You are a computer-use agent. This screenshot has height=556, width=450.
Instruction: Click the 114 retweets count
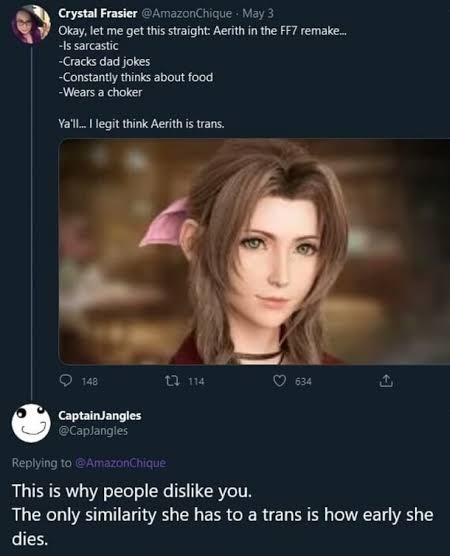coord(196,382)
